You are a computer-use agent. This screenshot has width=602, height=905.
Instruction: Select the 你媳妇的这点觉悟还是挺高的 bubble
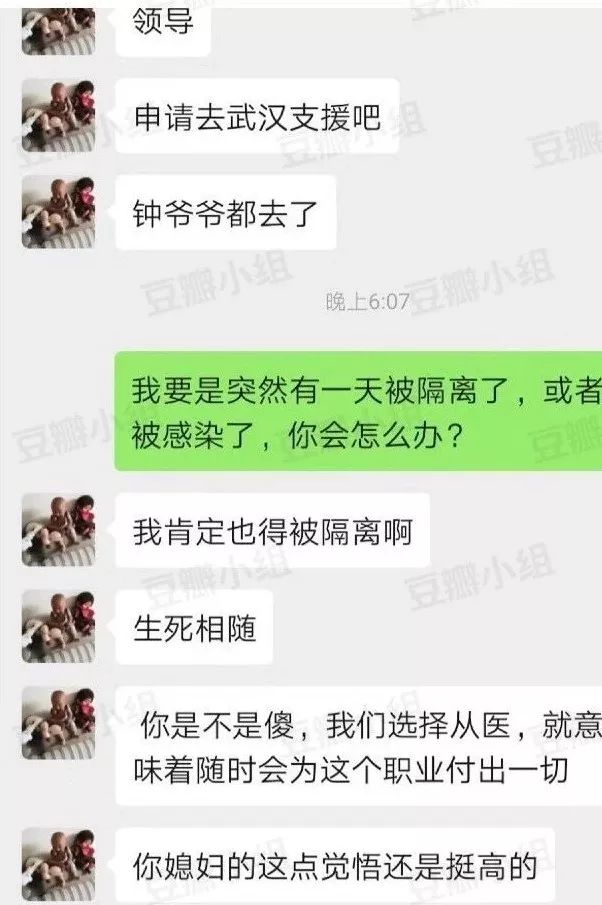pyautogui.click(x=335, y=866)
